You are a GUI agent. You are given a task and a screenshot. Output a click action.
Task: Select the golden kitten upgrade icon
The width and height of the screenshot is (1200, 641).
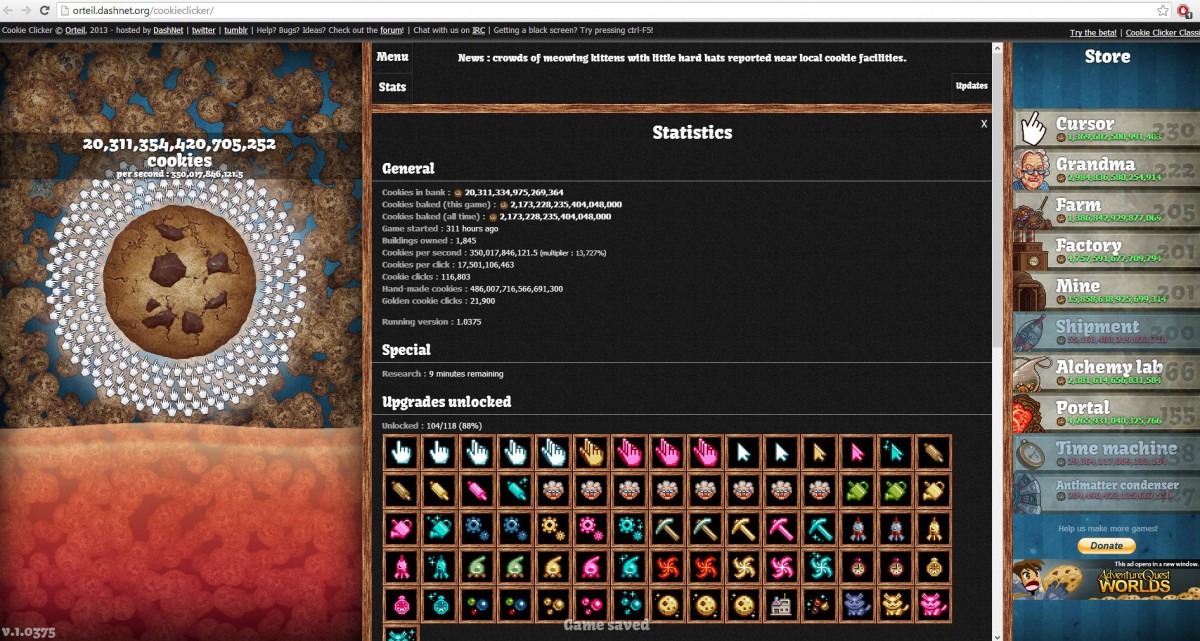(895, 604)
